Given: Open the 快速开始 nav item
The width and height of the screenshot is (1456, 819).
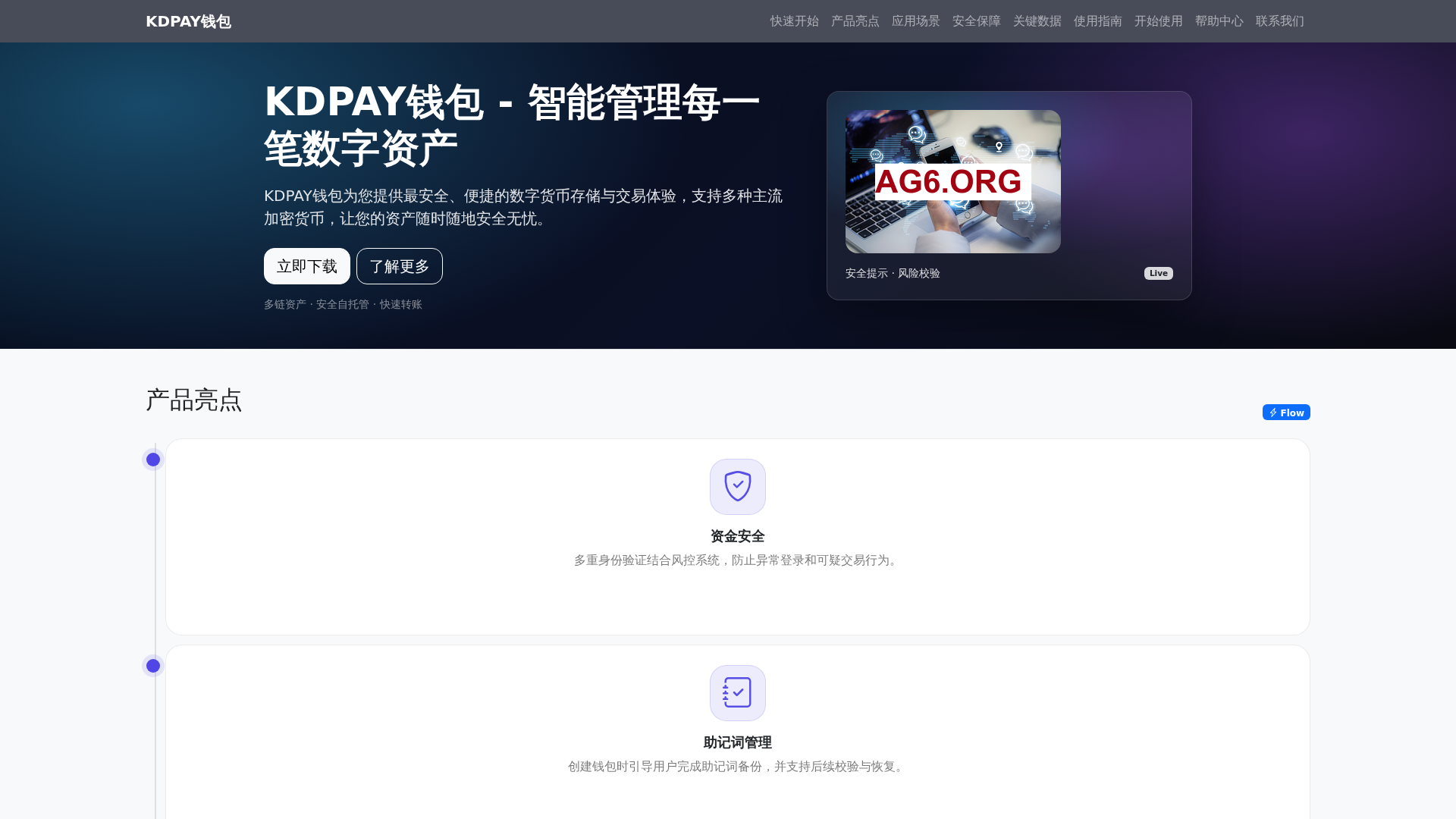Looking at the screenshot, I should pyautogui.click(x=794, y=21).
